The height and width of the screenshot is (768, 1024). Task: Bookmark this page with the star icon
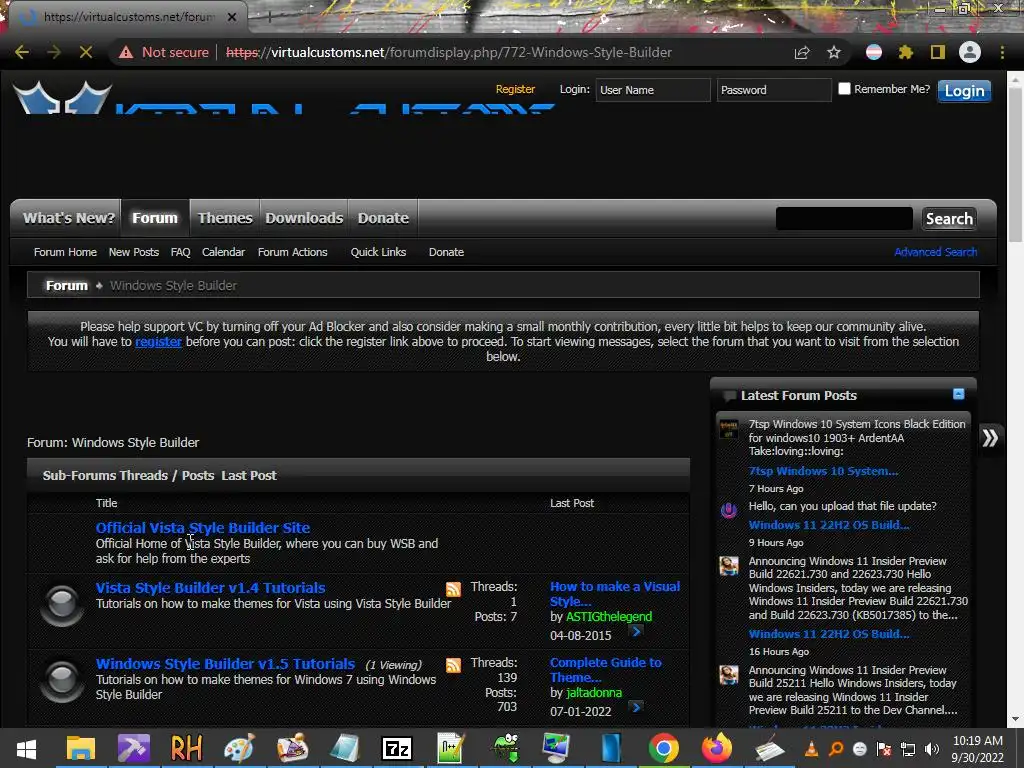pyautogui.click(x=834, y=52)
